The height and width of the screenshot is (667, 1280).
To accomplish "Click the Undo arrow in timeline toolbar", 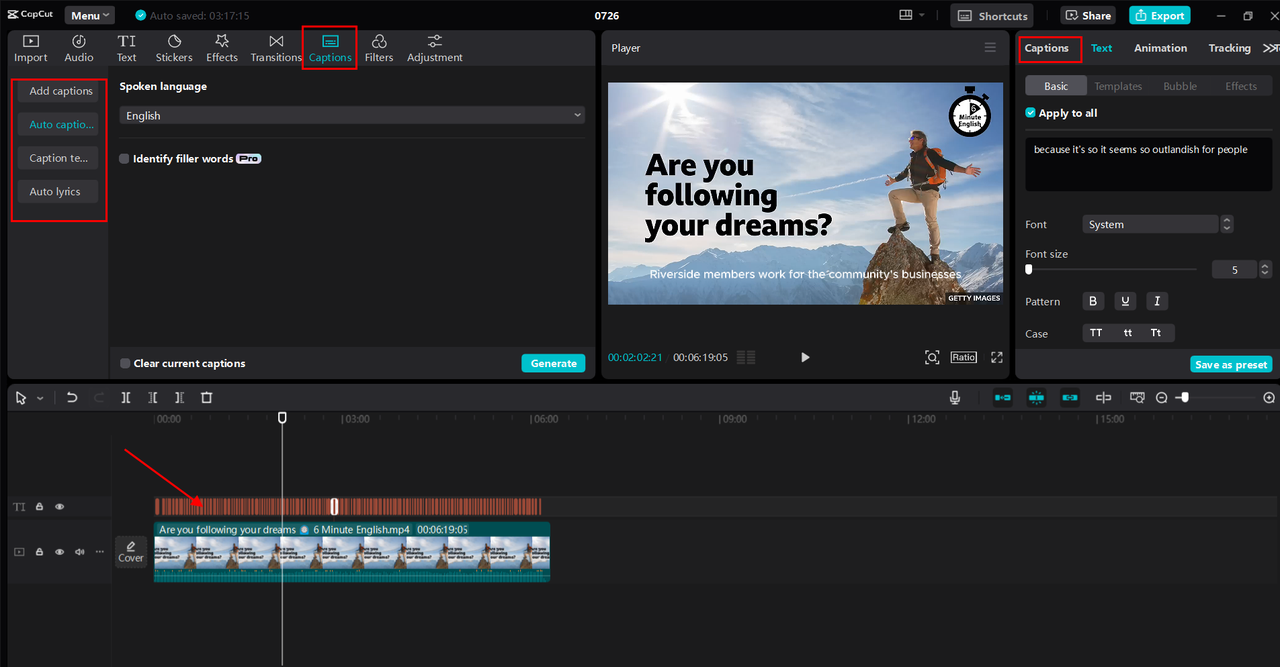I will click(72, 397).
